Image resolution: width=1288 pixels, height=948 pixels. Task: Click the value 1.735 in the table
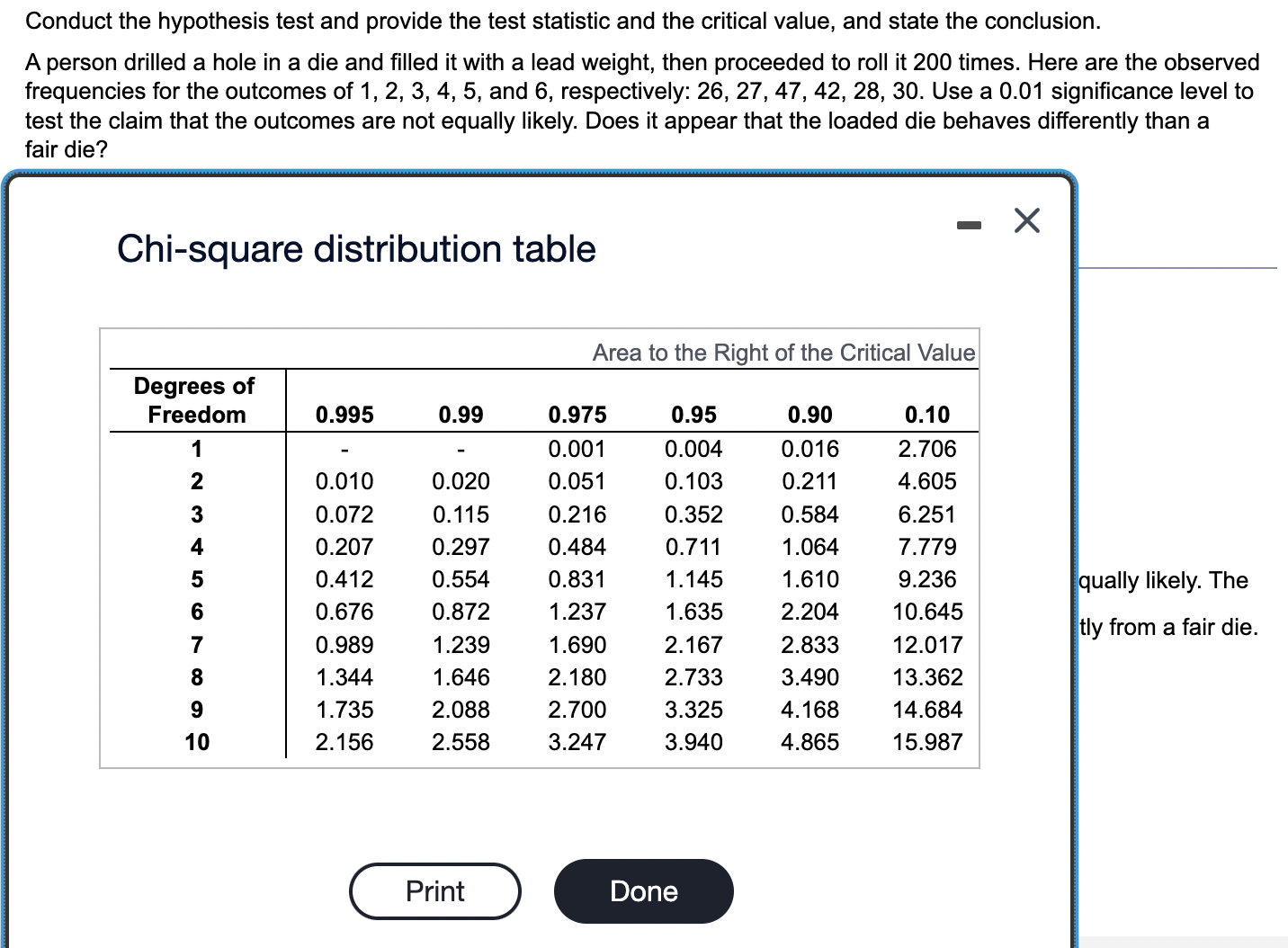pos(344,710)
